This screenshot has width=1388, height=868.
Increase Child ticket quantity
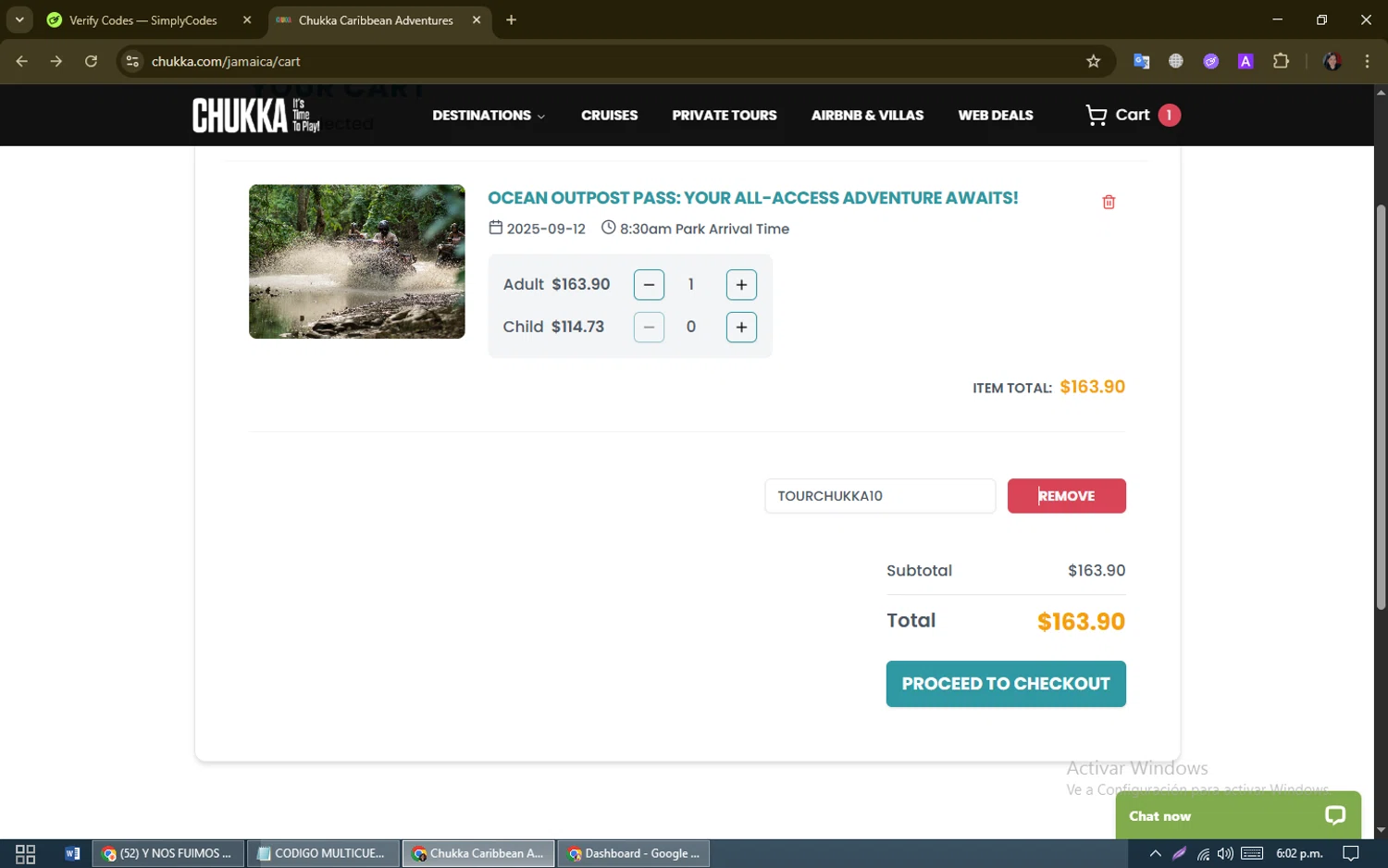point(741,327)
